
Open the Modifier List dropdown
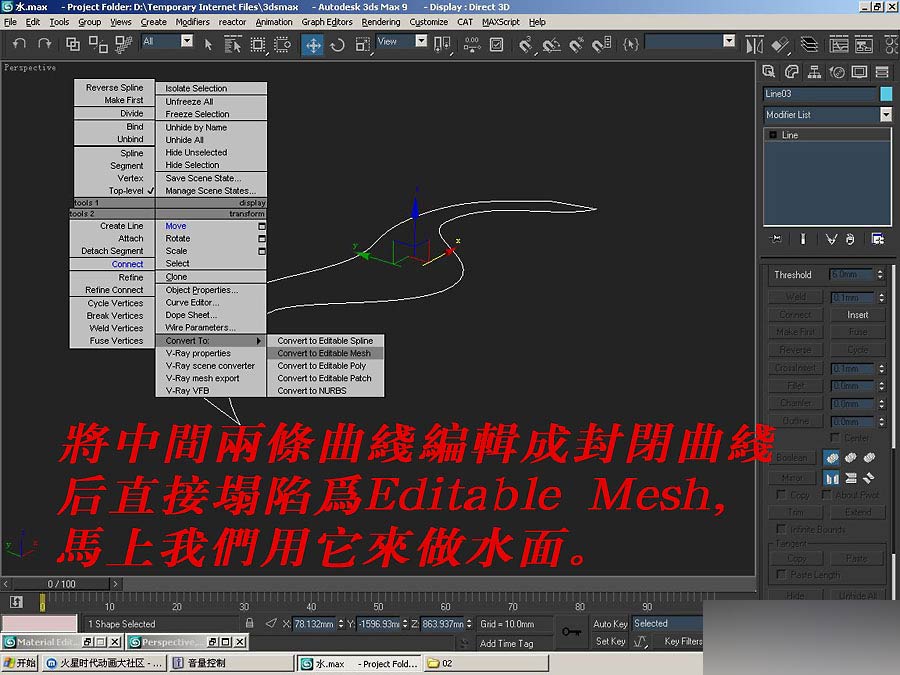pos(885,115)
